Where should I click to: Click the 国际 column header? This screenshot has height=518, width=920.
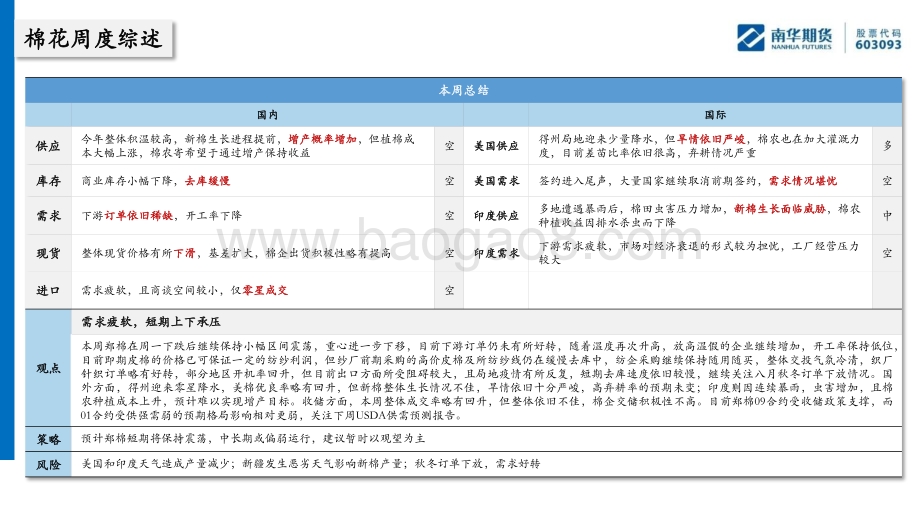click(x=715, y=115)
